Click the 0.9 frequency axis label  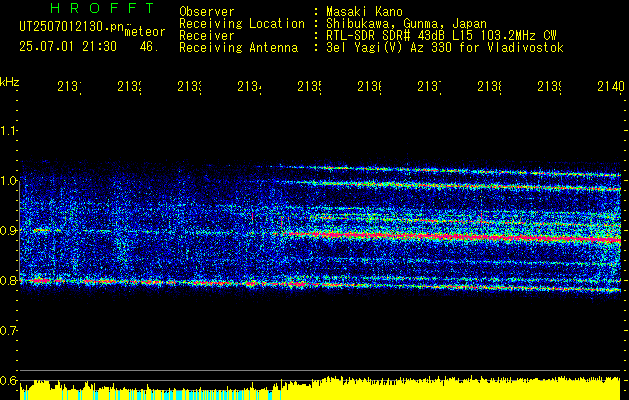(8, 231)
